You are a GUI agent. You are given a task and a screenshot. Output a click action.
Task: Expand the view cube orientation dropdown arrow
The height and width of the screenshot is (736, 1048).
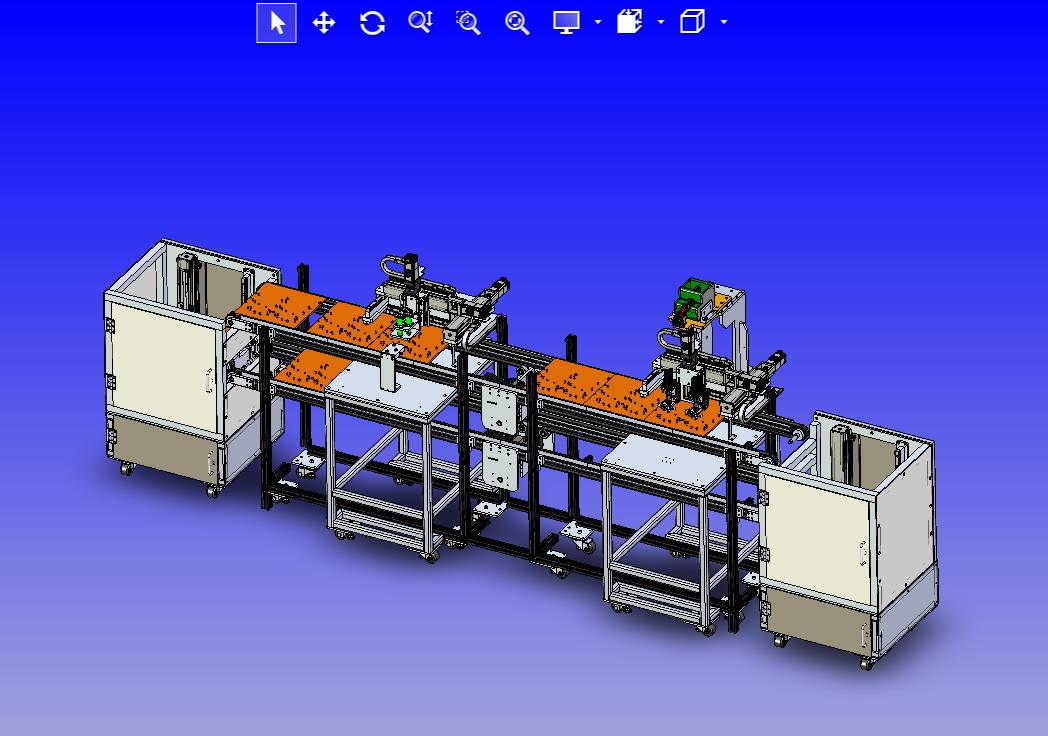(724, 22)
